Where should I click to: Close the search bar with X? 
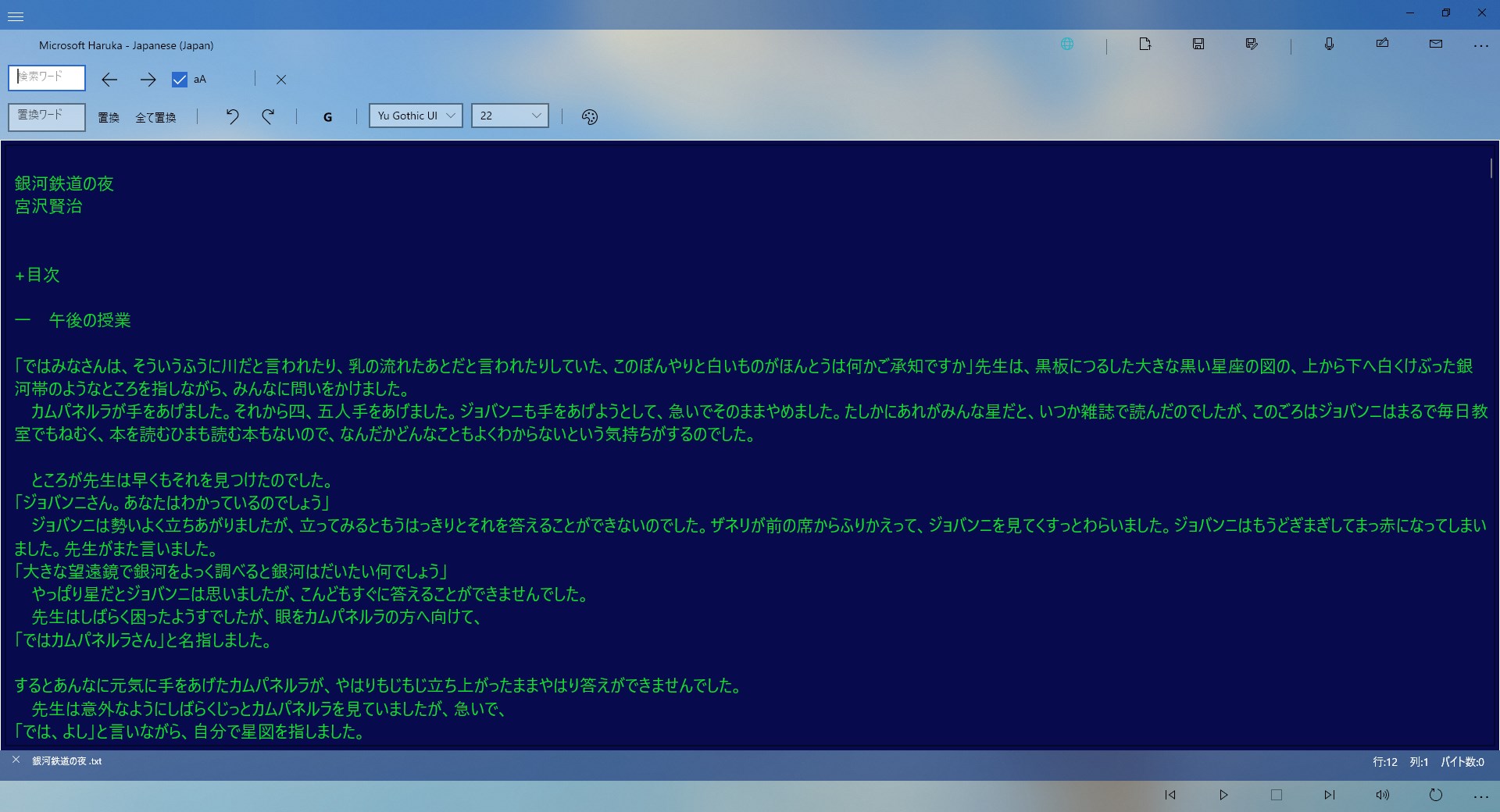point(281,80)
